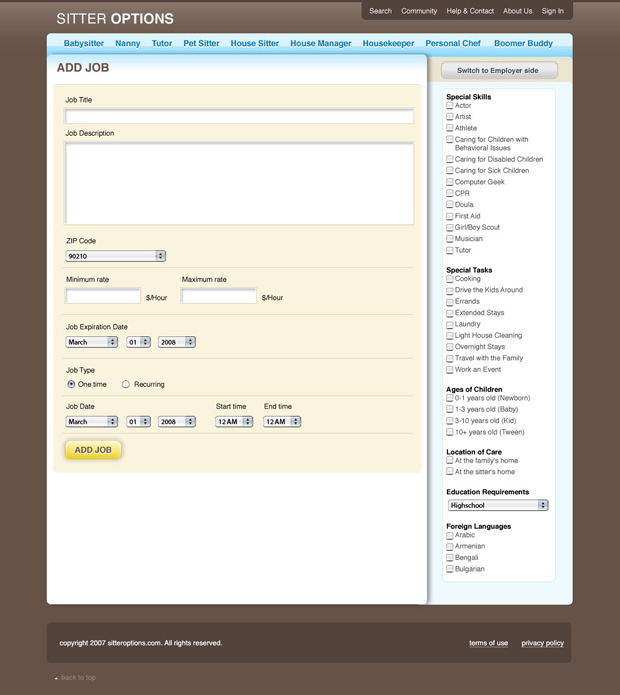Click the back to top link

coord(78,678)
